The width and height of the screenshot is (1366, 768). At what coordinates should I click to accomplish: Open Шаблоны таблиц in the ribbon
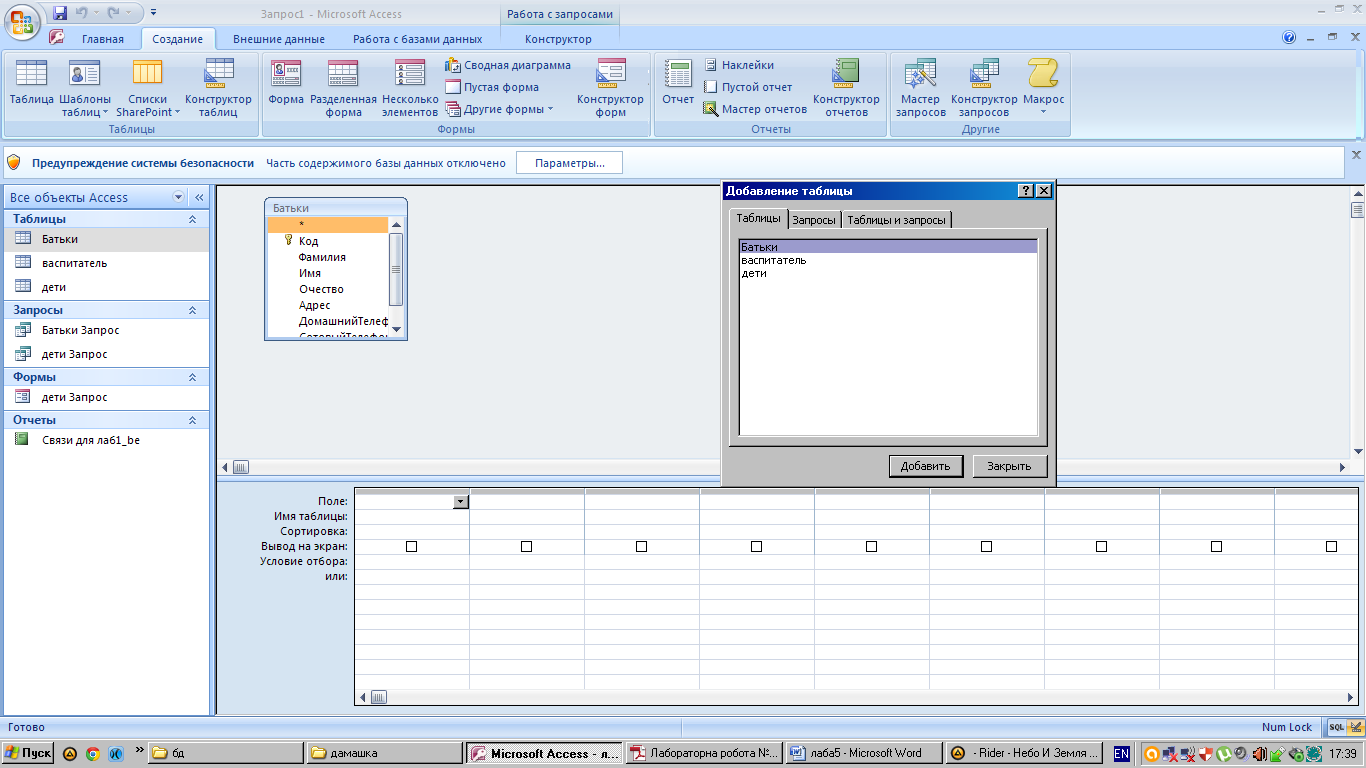(85, 88)
